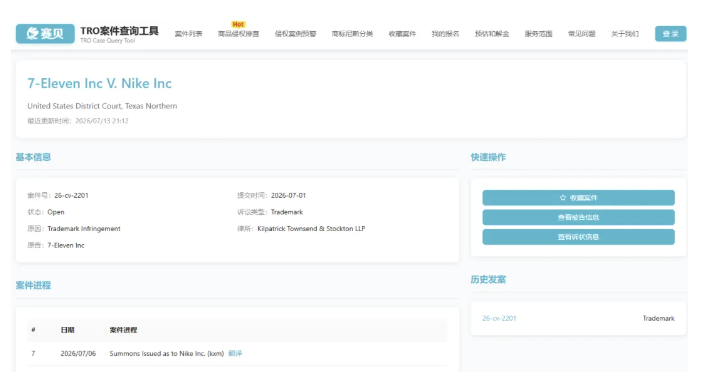Click the 日期 column header
The width and height of the screenshot is (708, 385).
(x=67, y=330)
